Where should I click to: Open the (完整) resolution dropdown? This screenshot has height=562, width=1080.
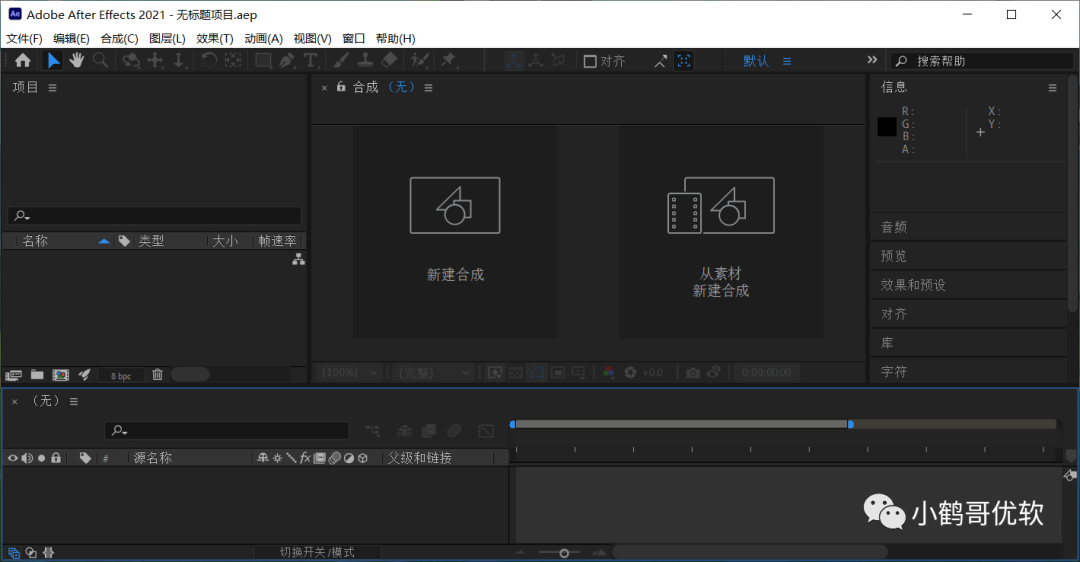click(x=435, y=373)
